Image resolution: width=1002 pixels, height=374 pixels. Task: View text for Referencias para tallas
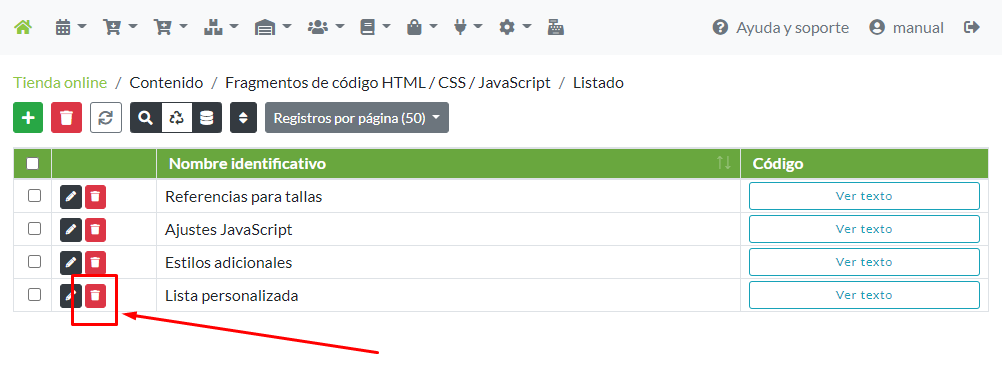pyautogui.click(x=864, y=196)
